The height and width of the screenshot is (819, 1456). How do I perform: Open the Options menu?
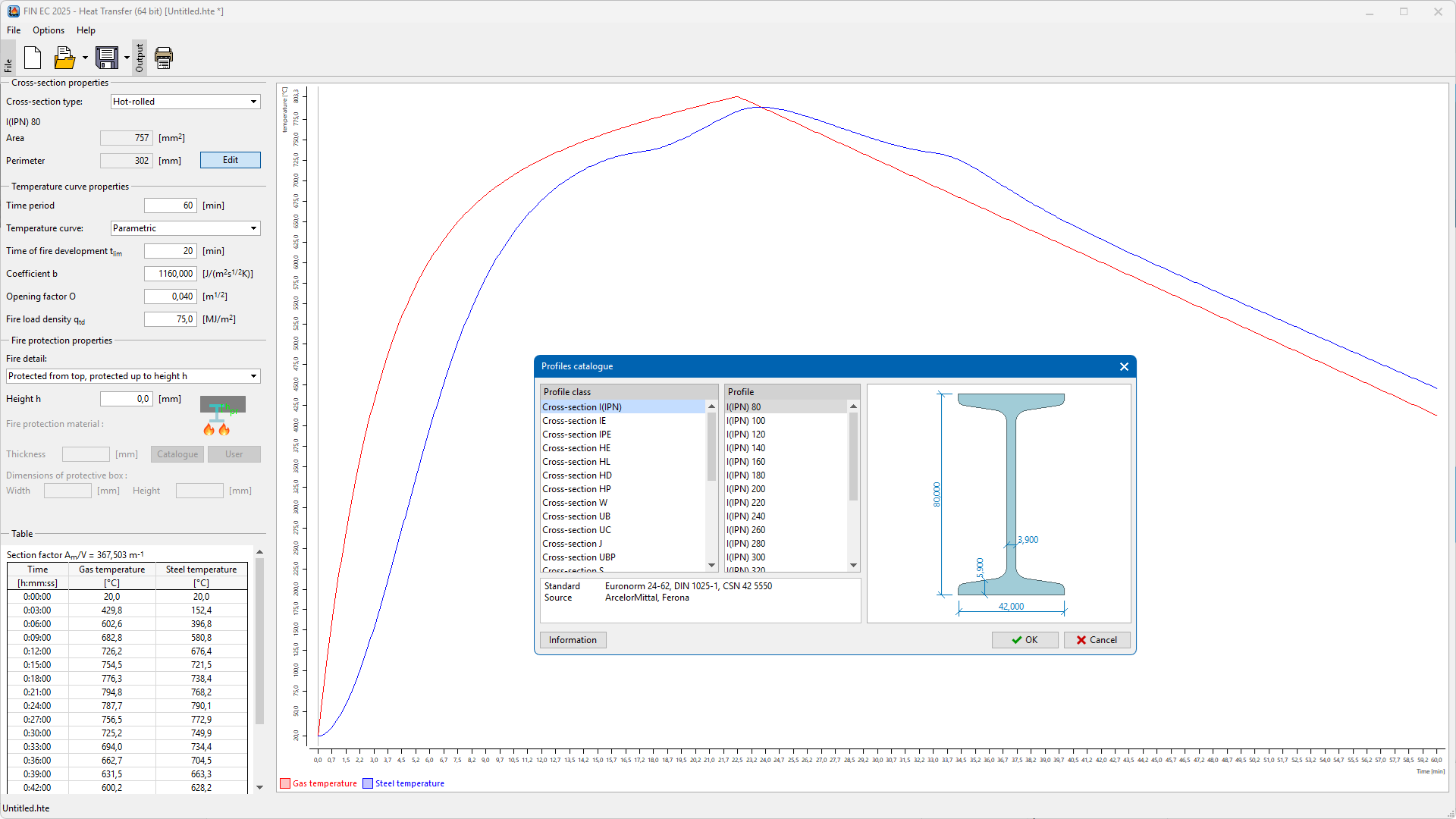coord(49,30)
